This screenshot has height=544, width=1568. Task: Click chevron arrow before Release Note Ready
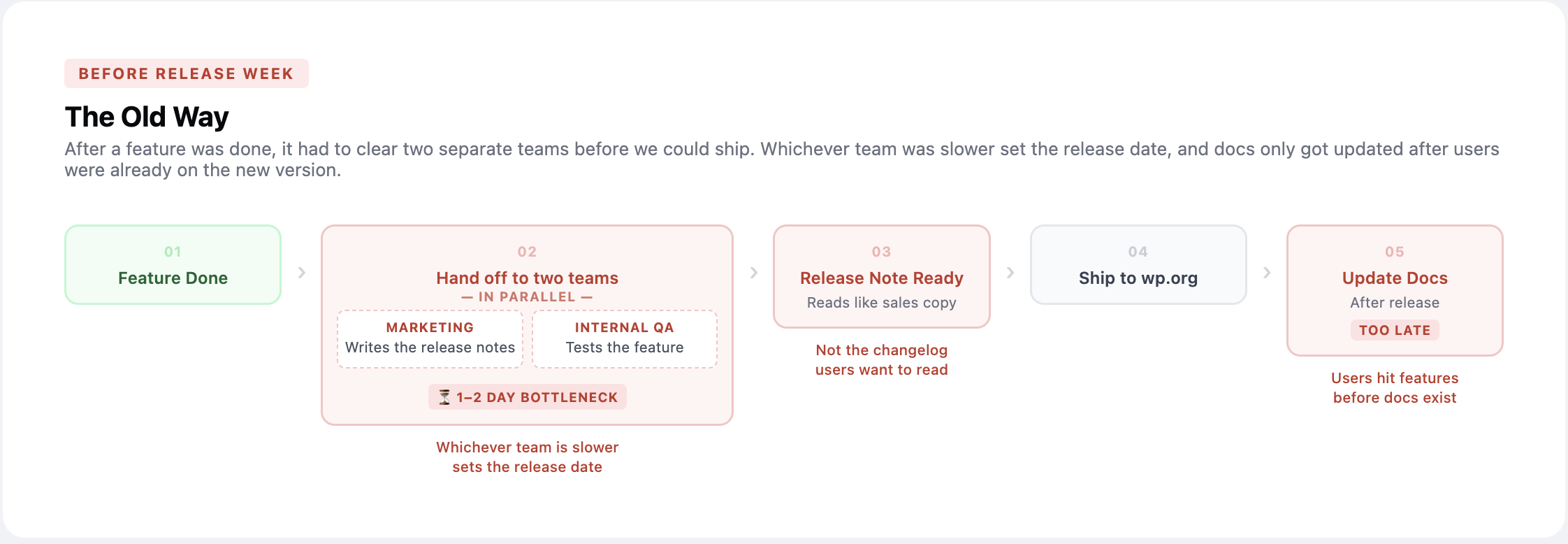pos(753,272)
